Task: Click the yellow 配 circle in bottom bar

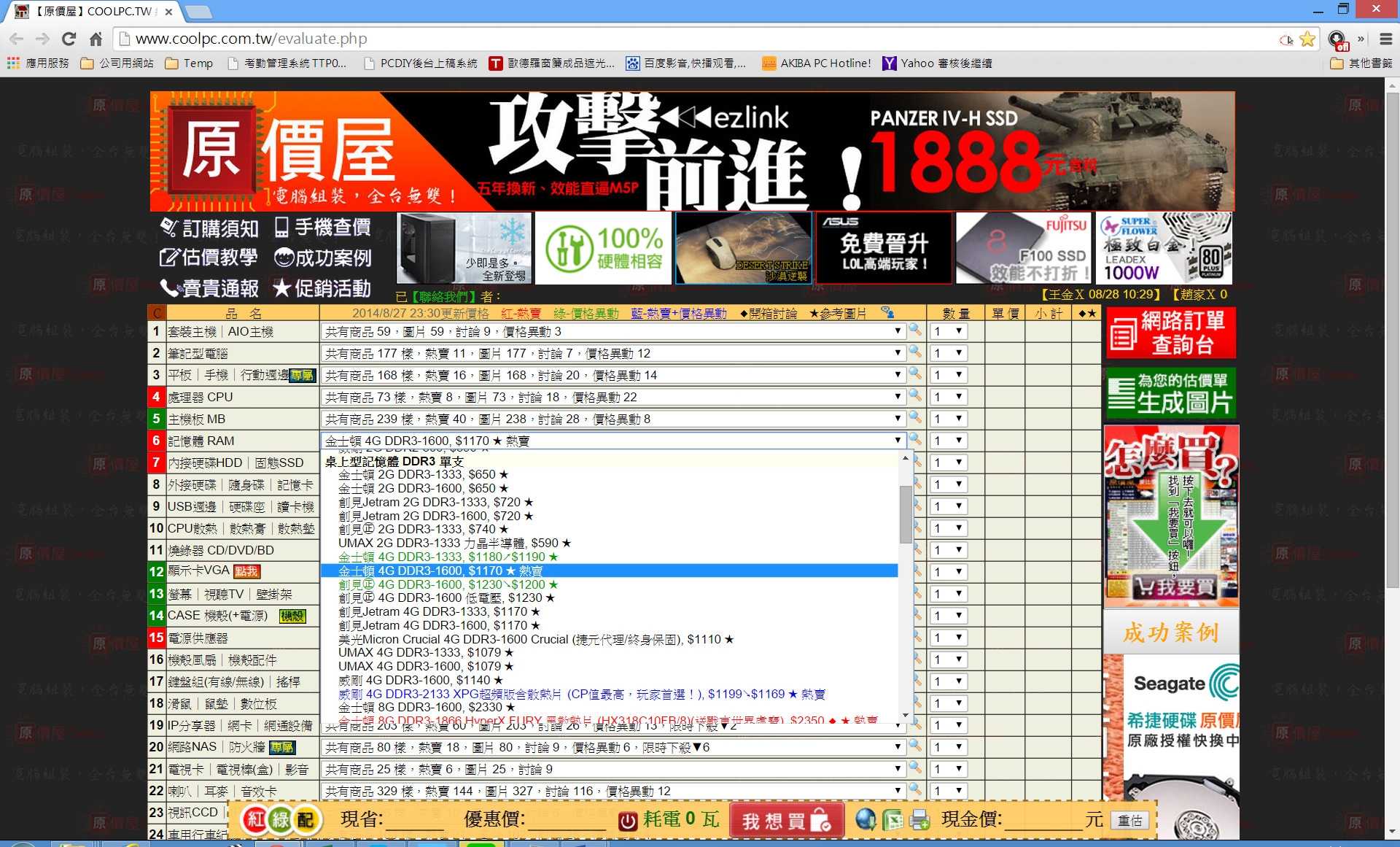Action: pos(306,820)
